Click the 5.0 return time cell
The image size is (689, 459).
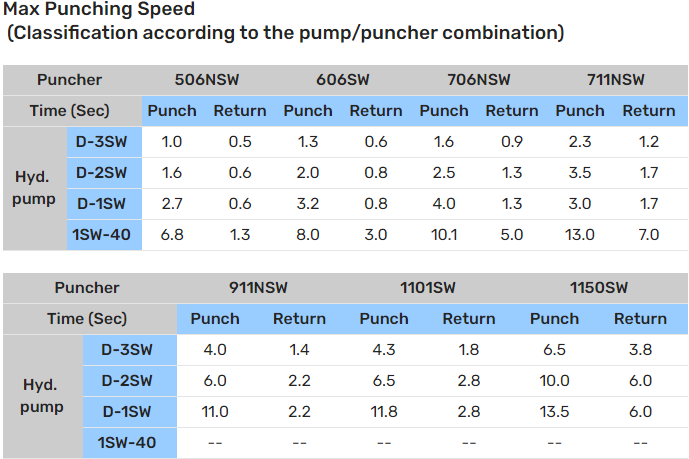click(512, 235)
